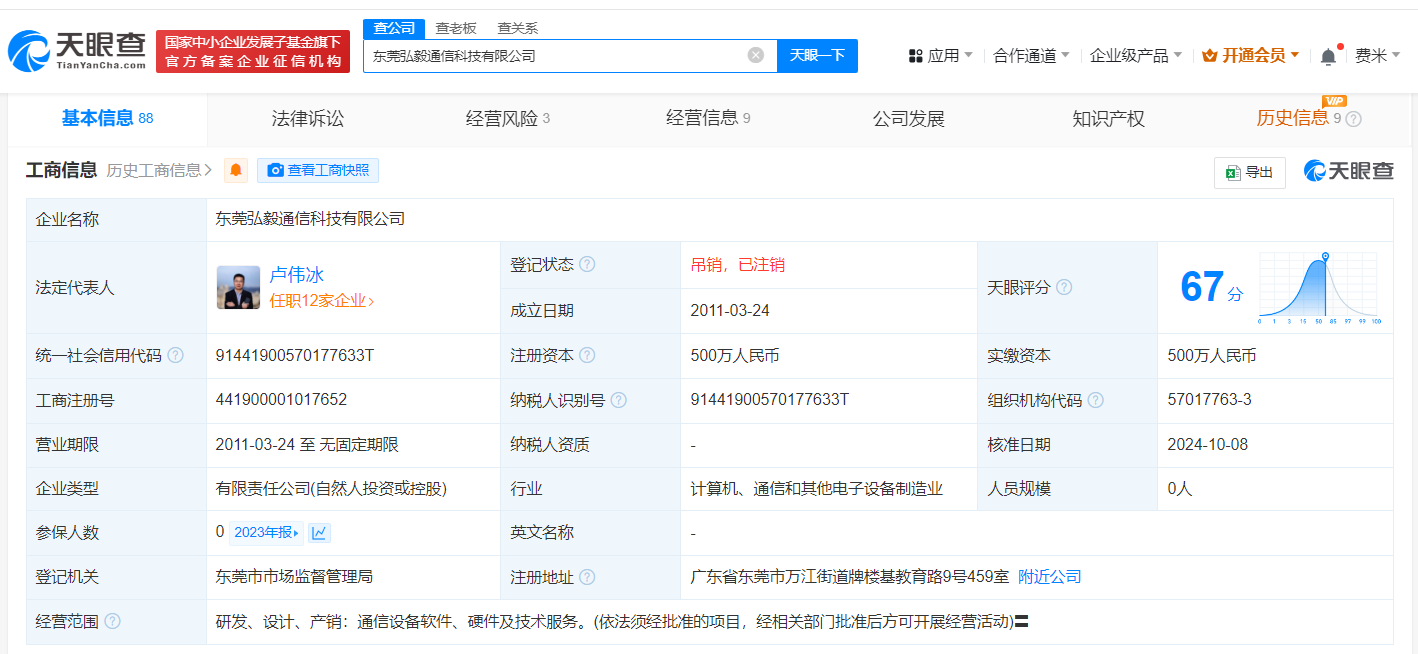Click the help icon next to 纳税人识别号
1418x654 pixels.
tap(619, 400)
